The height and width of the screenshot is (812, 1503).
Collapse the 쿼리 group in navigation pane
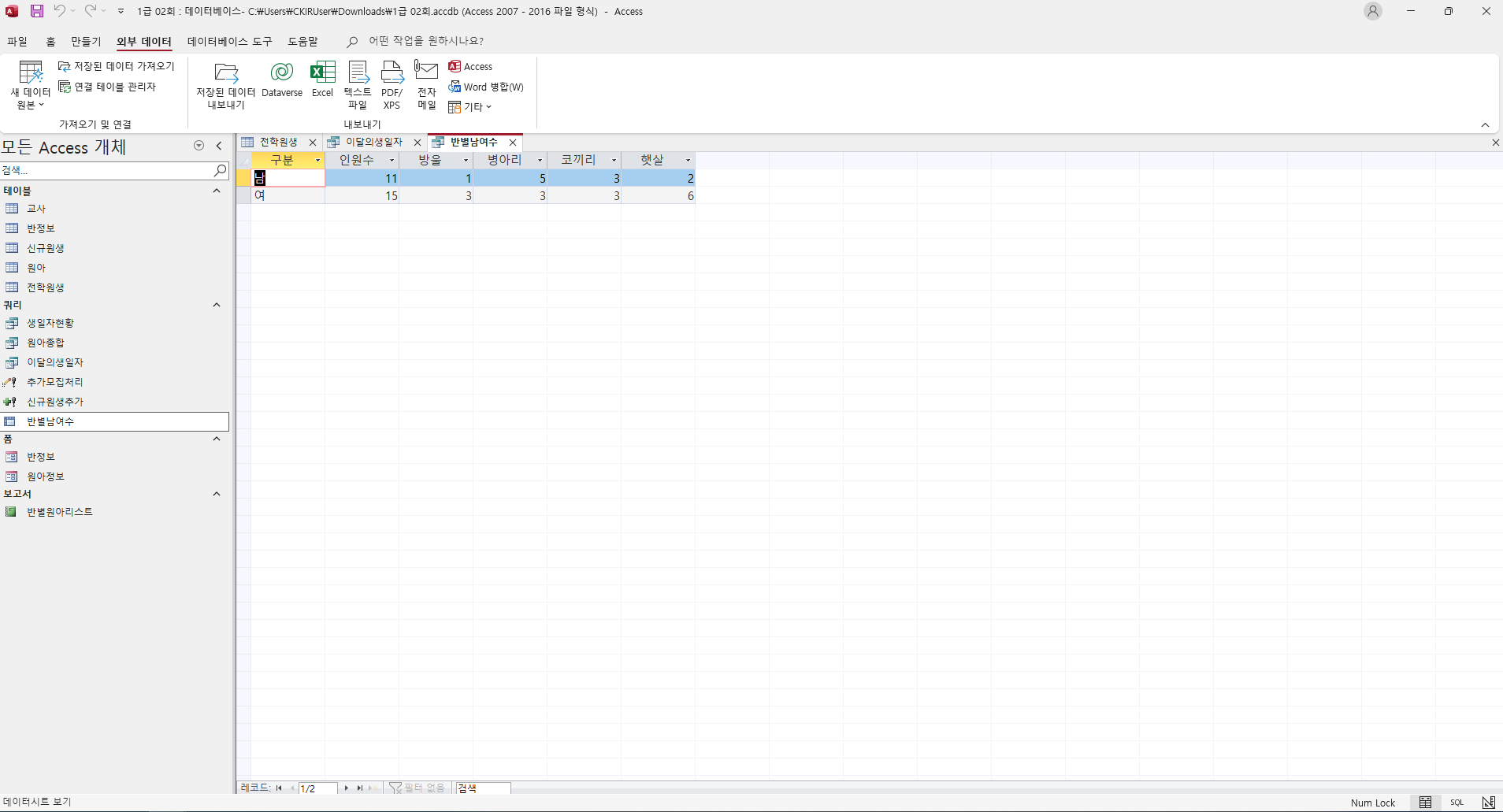217,305
